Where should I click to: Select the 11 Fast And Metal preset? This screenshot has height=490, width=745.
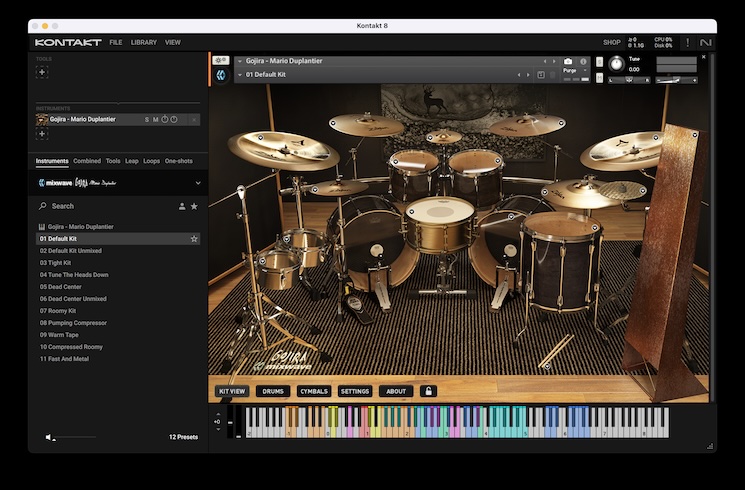[x=118, y=359]
